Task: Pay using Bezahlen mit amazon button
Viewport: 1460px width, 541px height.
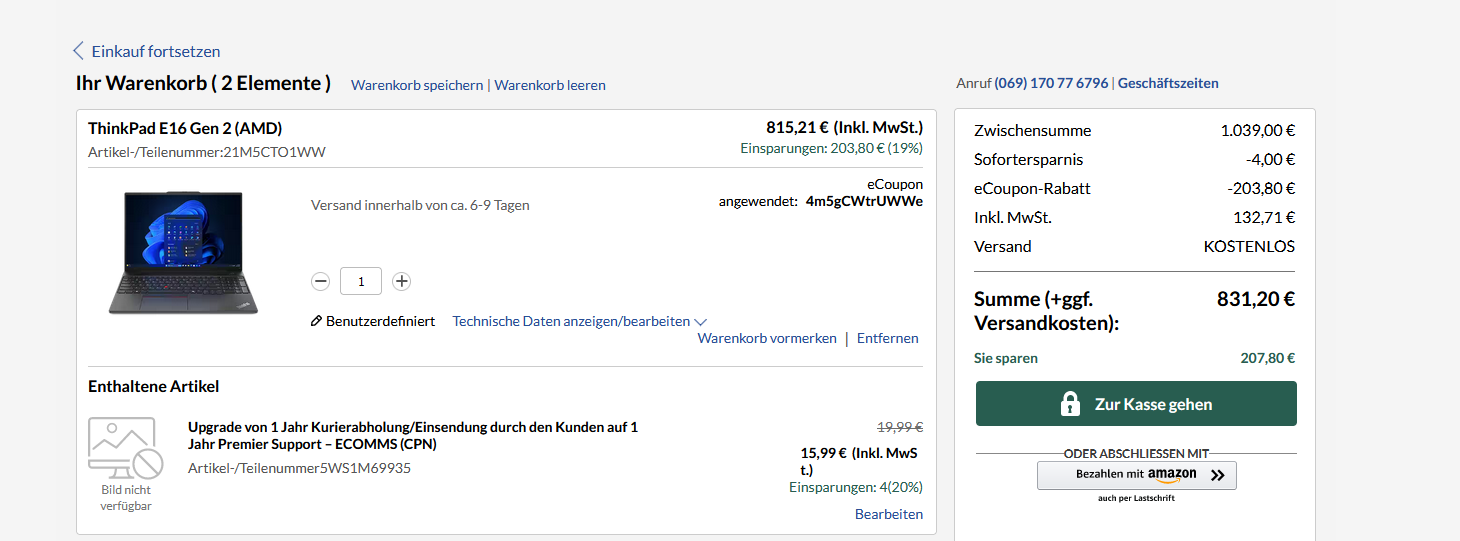Action: [x=1137, y=475]
